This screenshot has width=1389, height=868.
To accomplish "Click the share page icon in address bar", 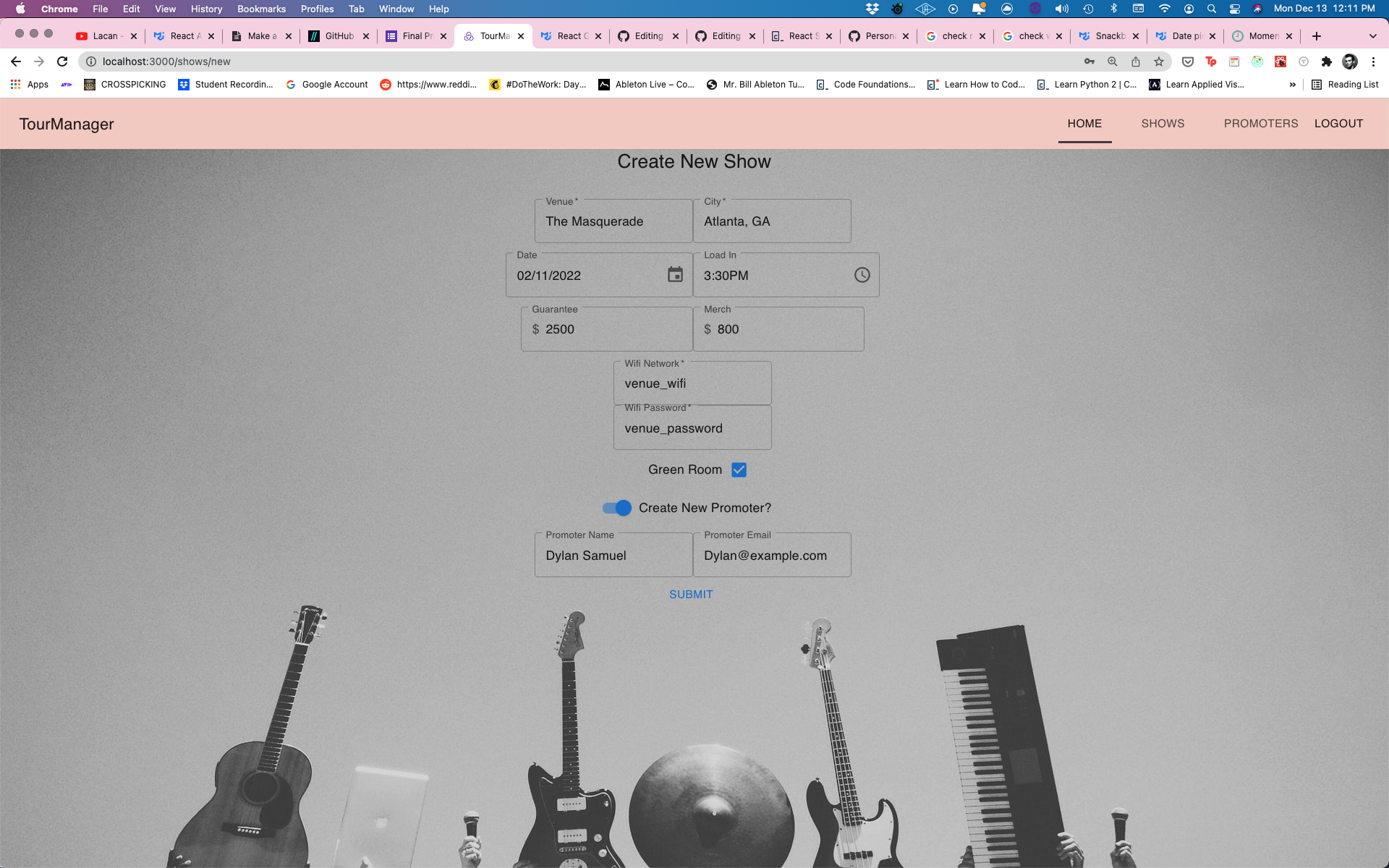I will coord(1136,61).
